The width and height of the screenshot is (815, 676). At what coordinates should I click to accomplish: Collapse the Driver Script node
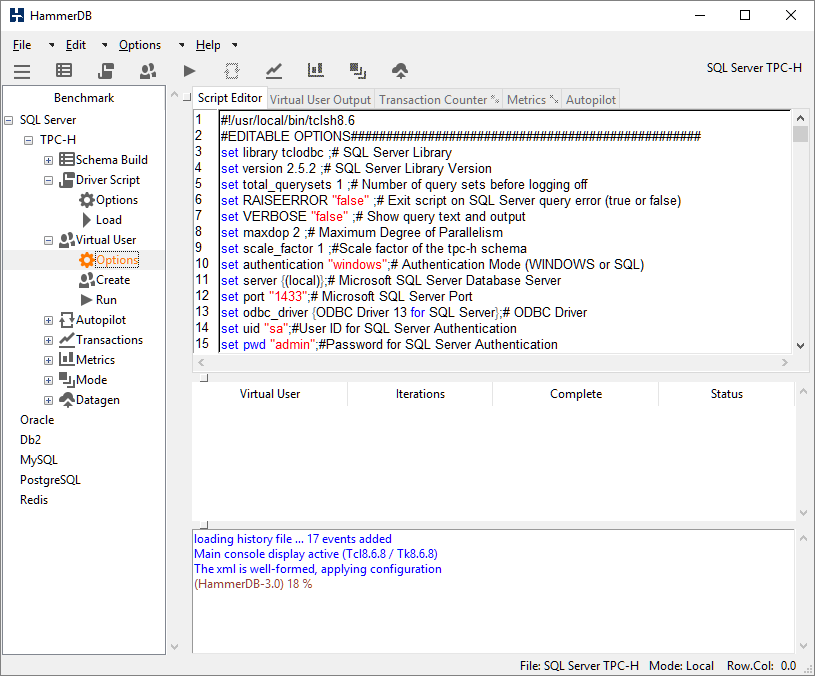(48, 180)
